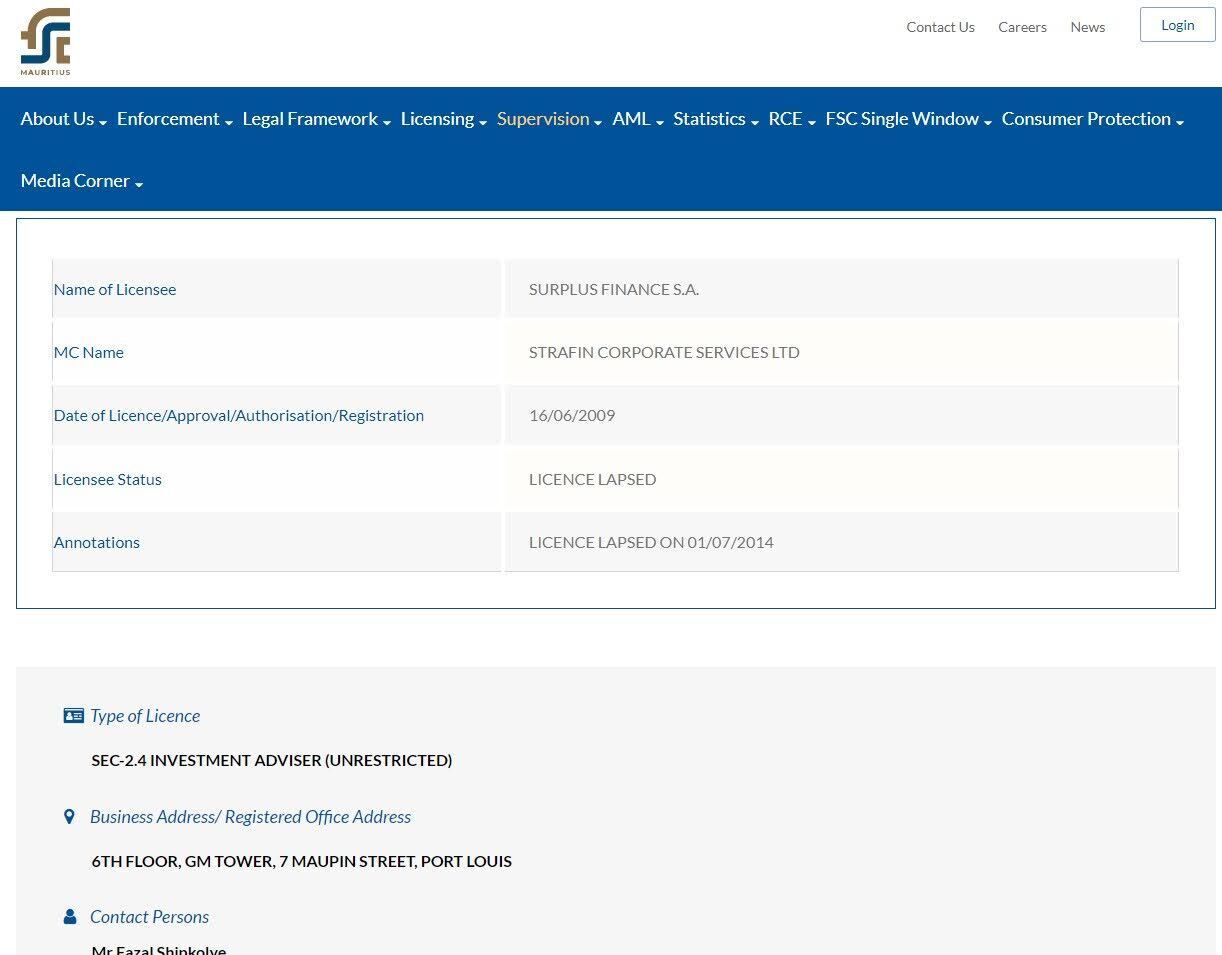Click the Contact Persons user icon

(70, 917)
